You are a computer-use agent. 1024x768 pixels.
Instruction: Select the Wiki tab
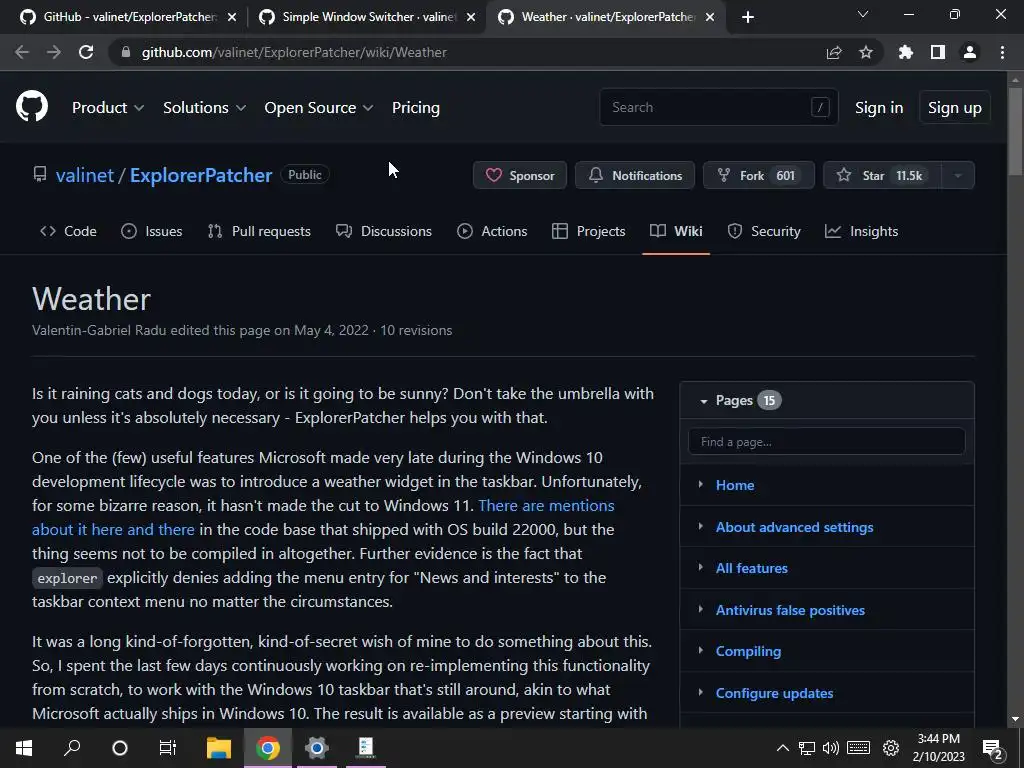click(676, 231)
